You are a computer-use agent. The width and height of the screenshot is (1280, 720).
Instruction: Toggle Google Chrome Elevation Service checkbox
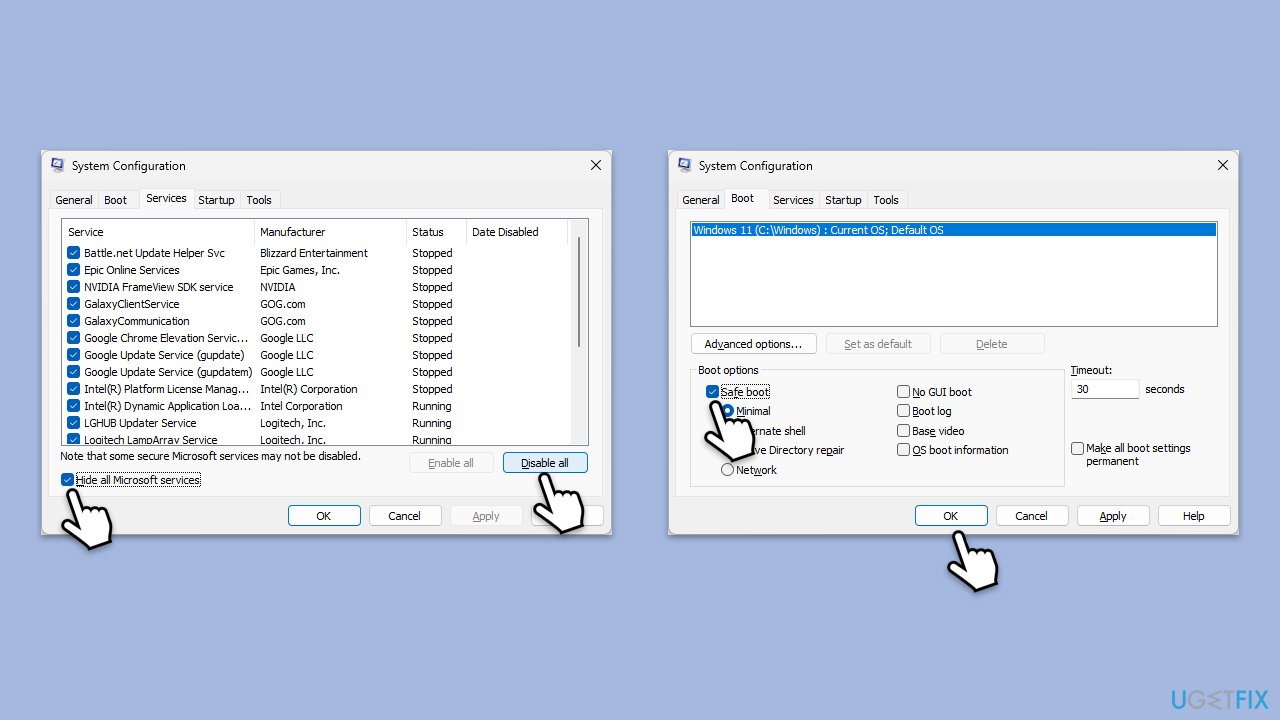[x=74, y=338]
